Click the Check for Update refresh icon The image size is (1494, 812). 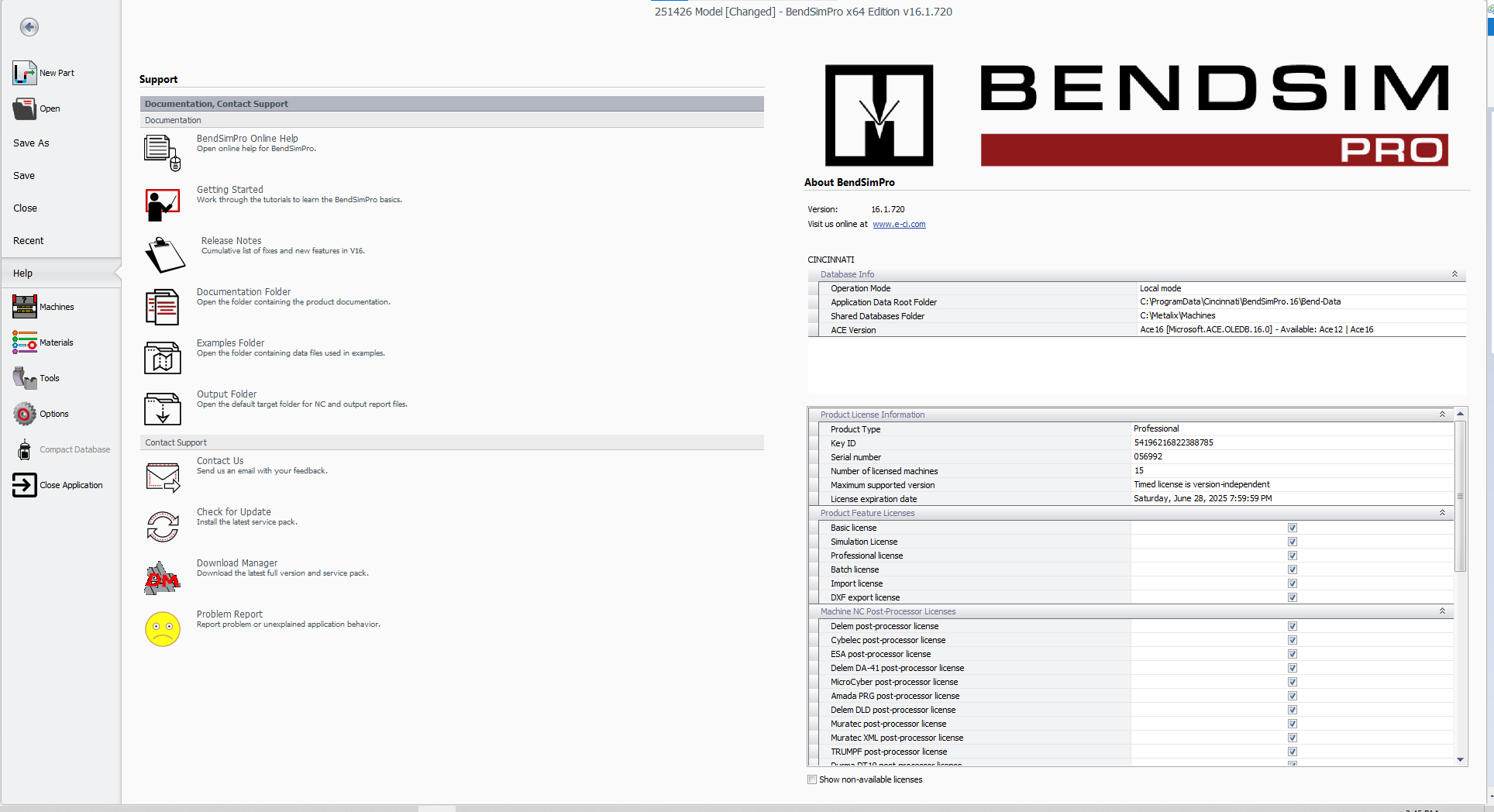tap(163, 527)
